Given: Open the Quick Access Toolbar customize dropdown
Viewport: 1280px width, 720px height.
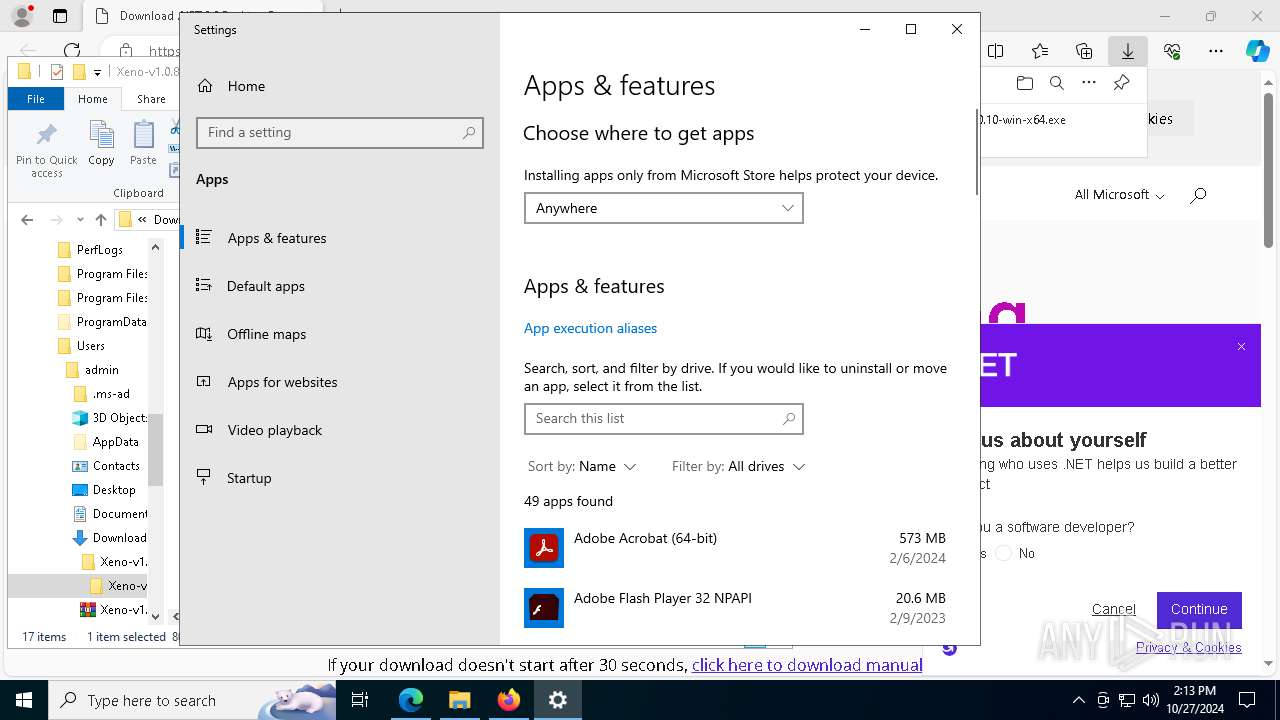Looking at the screenshot, I should pos(97,72).
